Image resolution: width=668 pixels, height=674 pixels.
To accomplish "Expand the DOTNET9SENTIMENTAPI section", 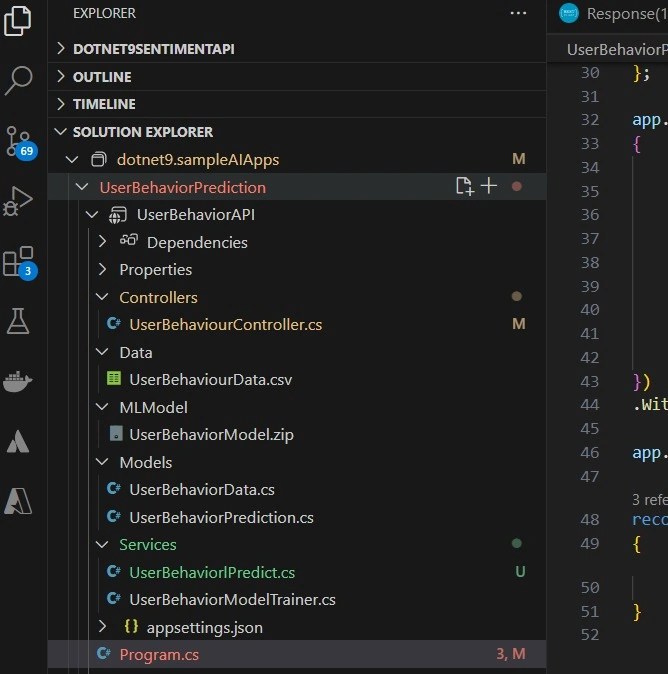I will coord(61,49).
